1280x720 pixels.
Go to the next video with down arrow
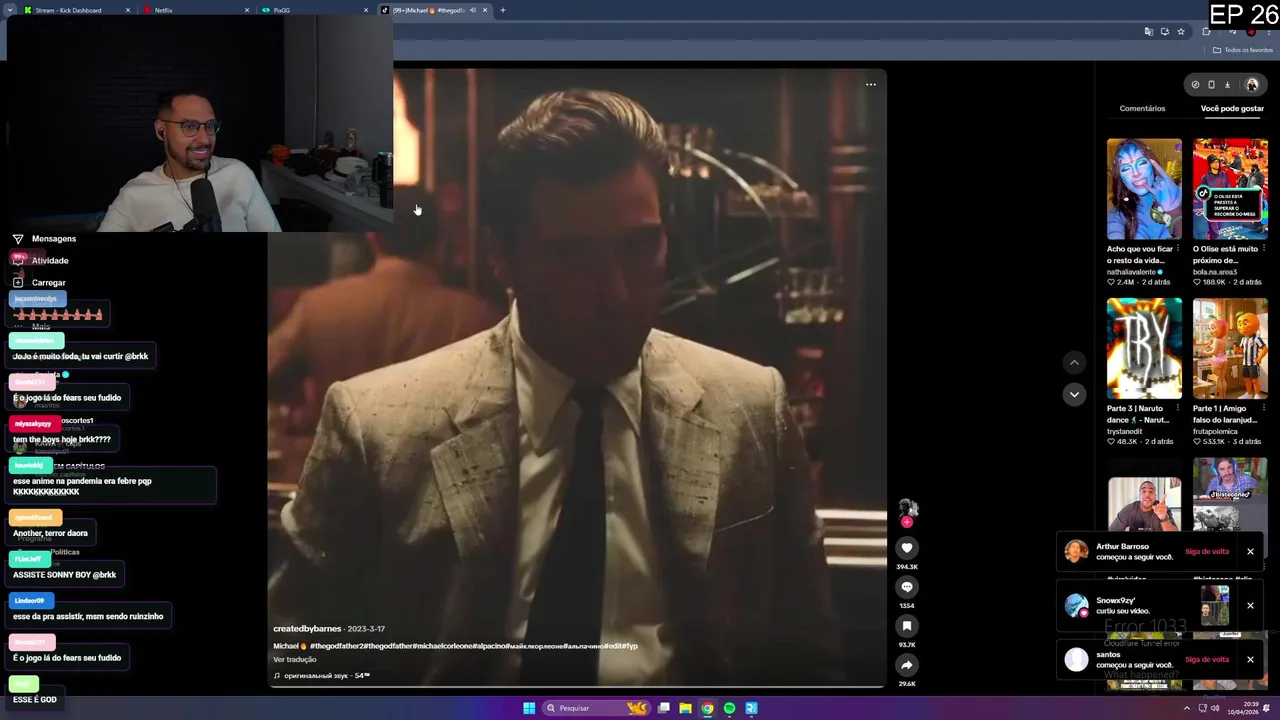pyautogui.click(x=1074, y=394)
